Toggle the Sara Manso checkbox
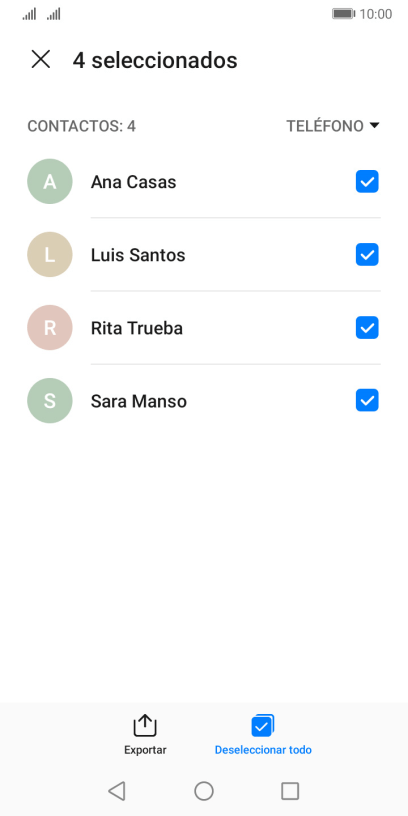Image resolution: width=408 pixels, height=816 pixels. (367, 401)
